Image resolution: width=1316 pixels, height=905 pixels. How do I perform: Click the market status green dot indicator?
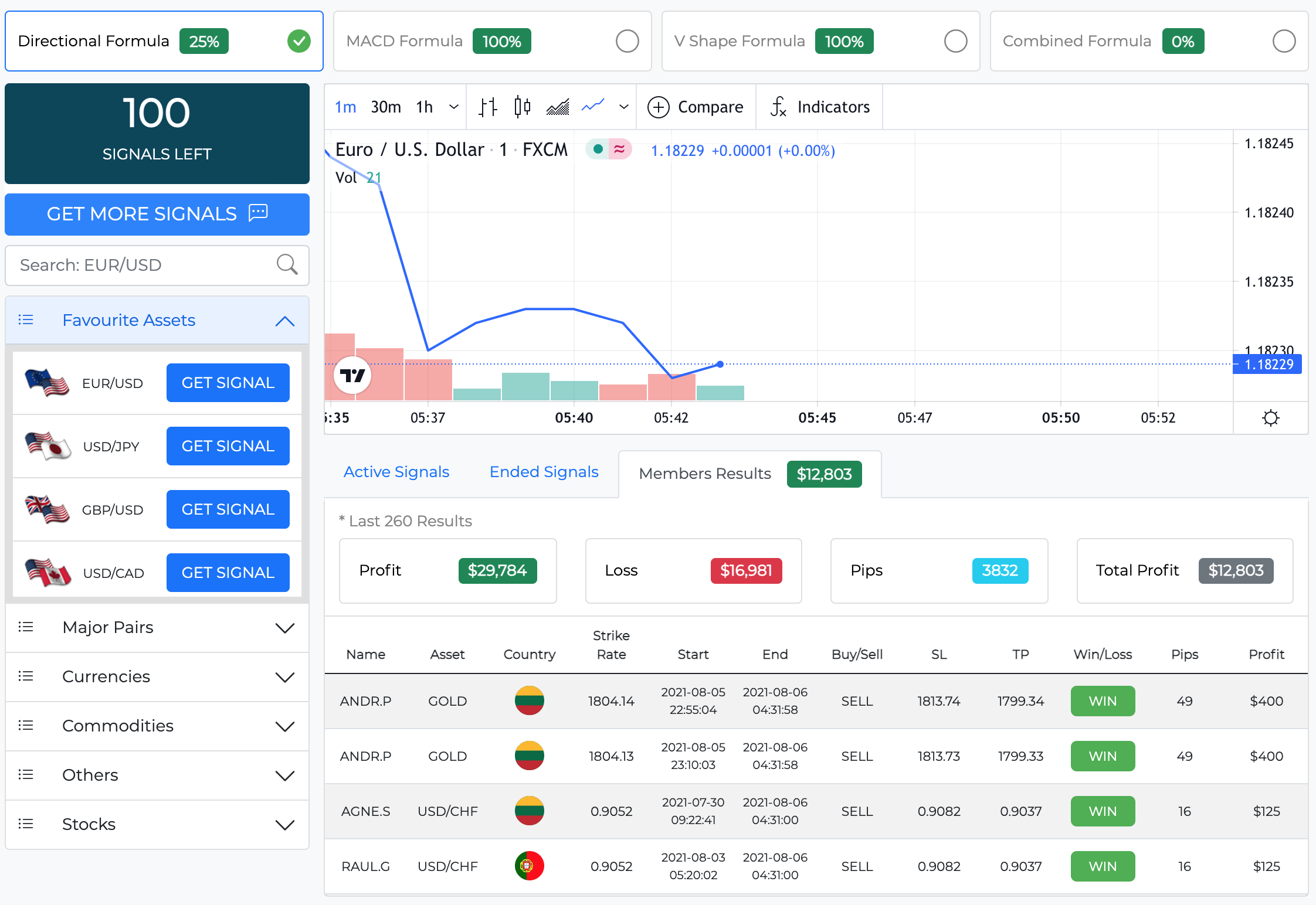click(x=598, y=149)
